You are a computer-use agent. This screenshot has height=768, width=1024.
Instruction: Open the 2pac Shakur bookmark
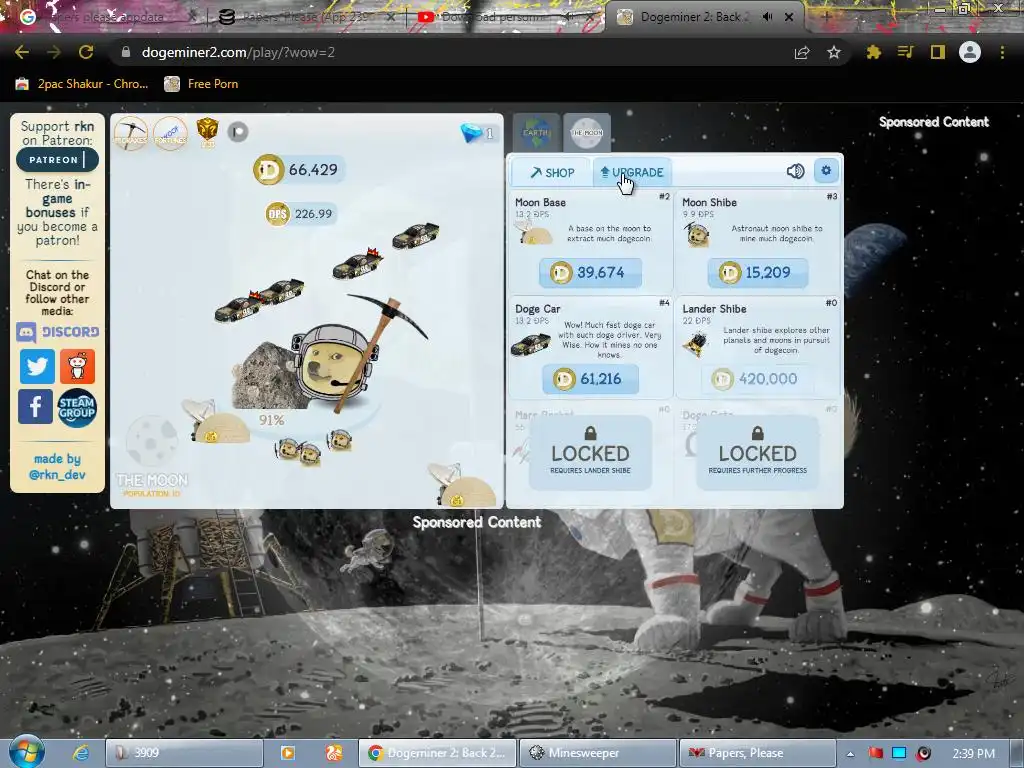pos(82,84)
